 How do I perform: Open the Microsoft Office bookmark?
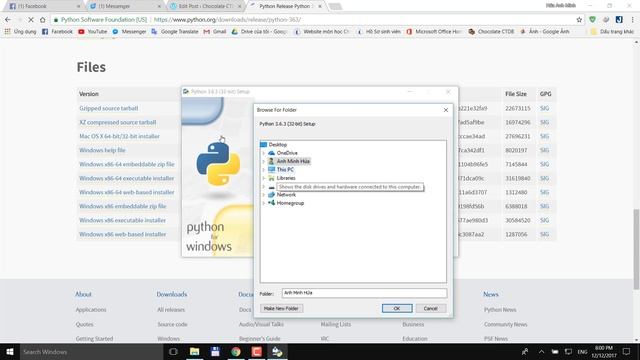434,31
